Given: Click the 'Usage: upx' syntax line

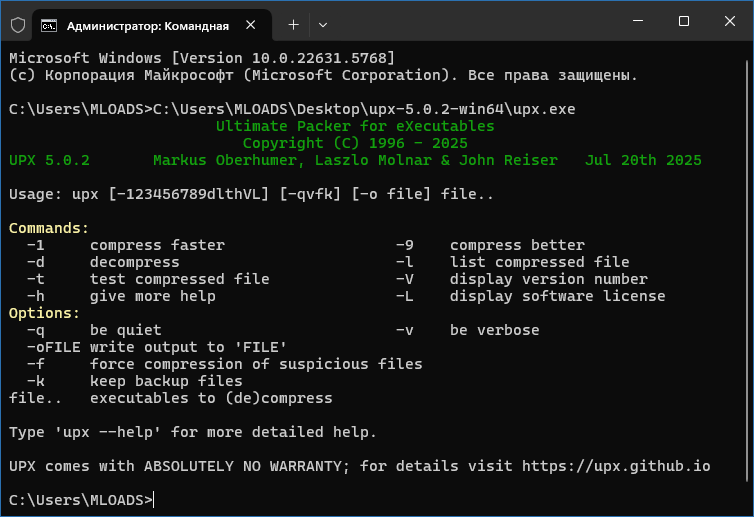Looking at the screenshot, I should (x=251, y=194).
